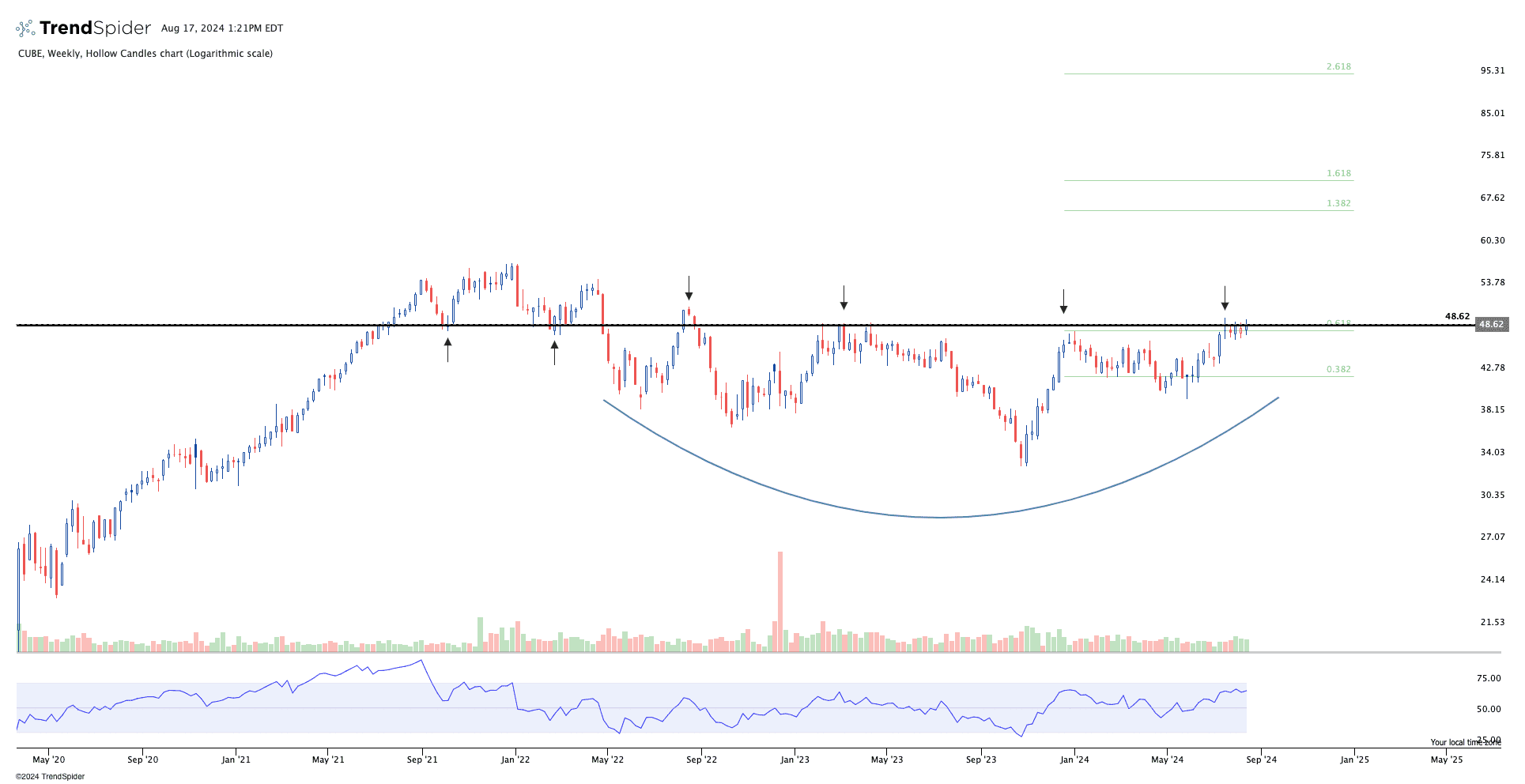This screenshot has width=1525, height=784.
Task: Select the Jan '23 date axis label
Action: [795, 760]
